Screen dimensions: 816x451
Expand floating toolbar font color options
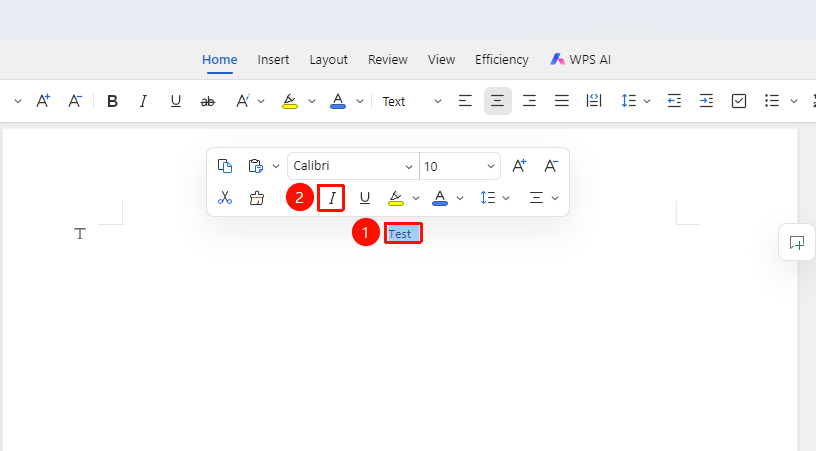point(460,198)
